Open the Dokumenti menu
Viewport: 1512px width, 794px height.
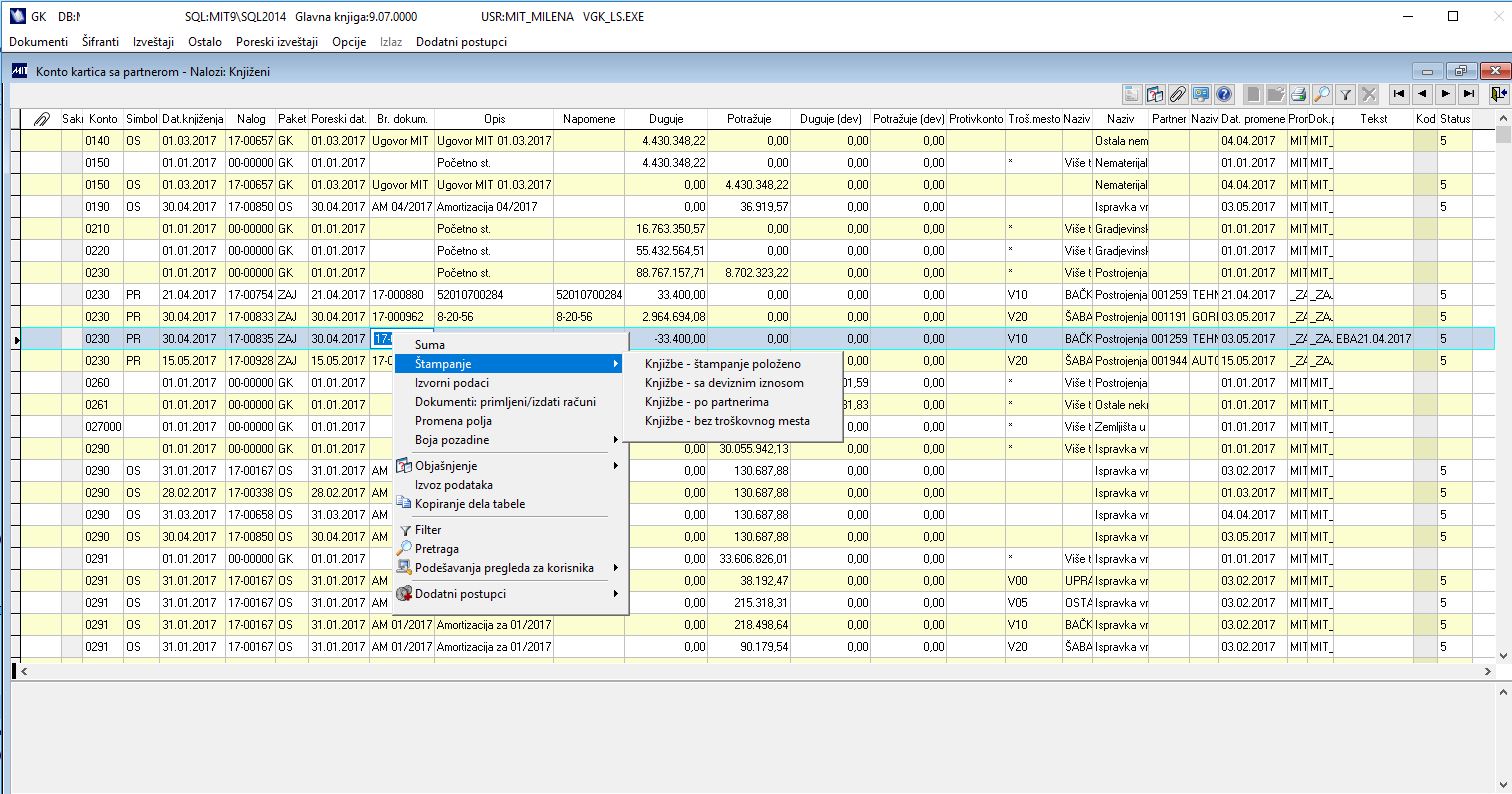point(38,42)
